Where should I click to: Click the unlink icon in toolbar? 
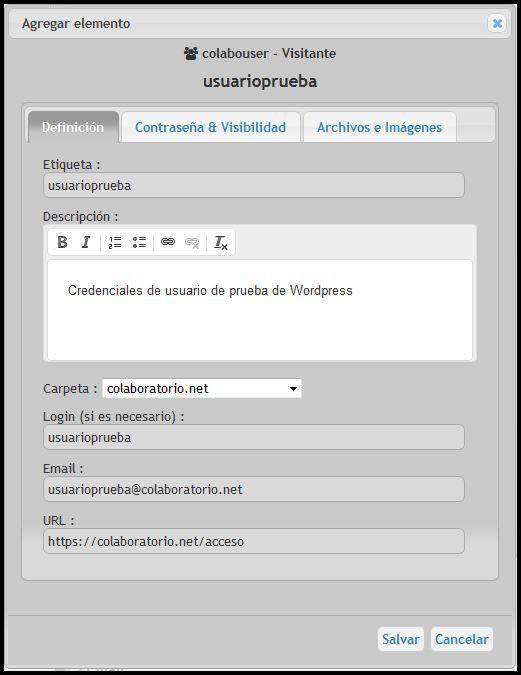192,242
